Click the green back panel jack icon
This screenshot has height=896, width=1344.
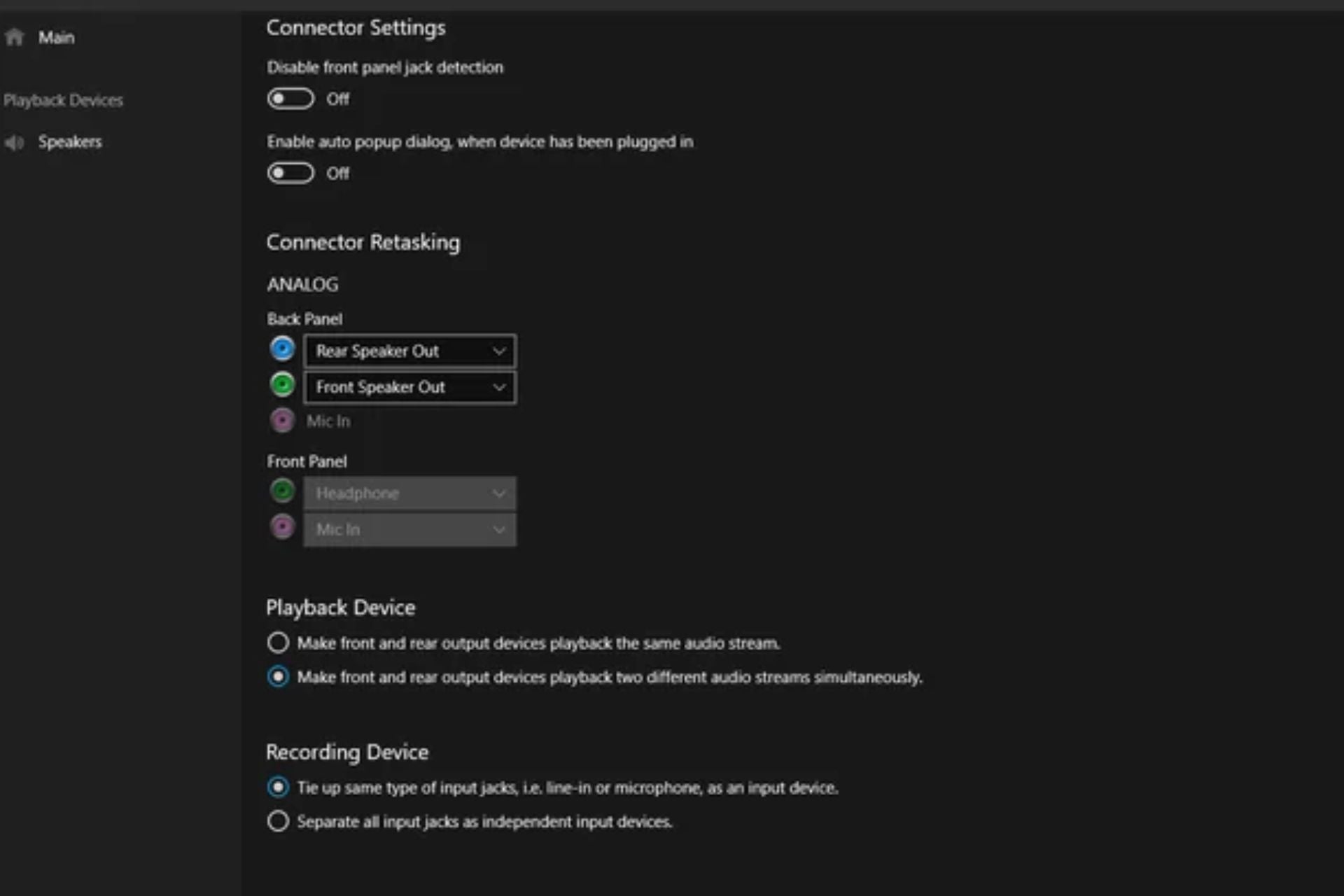click(282, 384)
